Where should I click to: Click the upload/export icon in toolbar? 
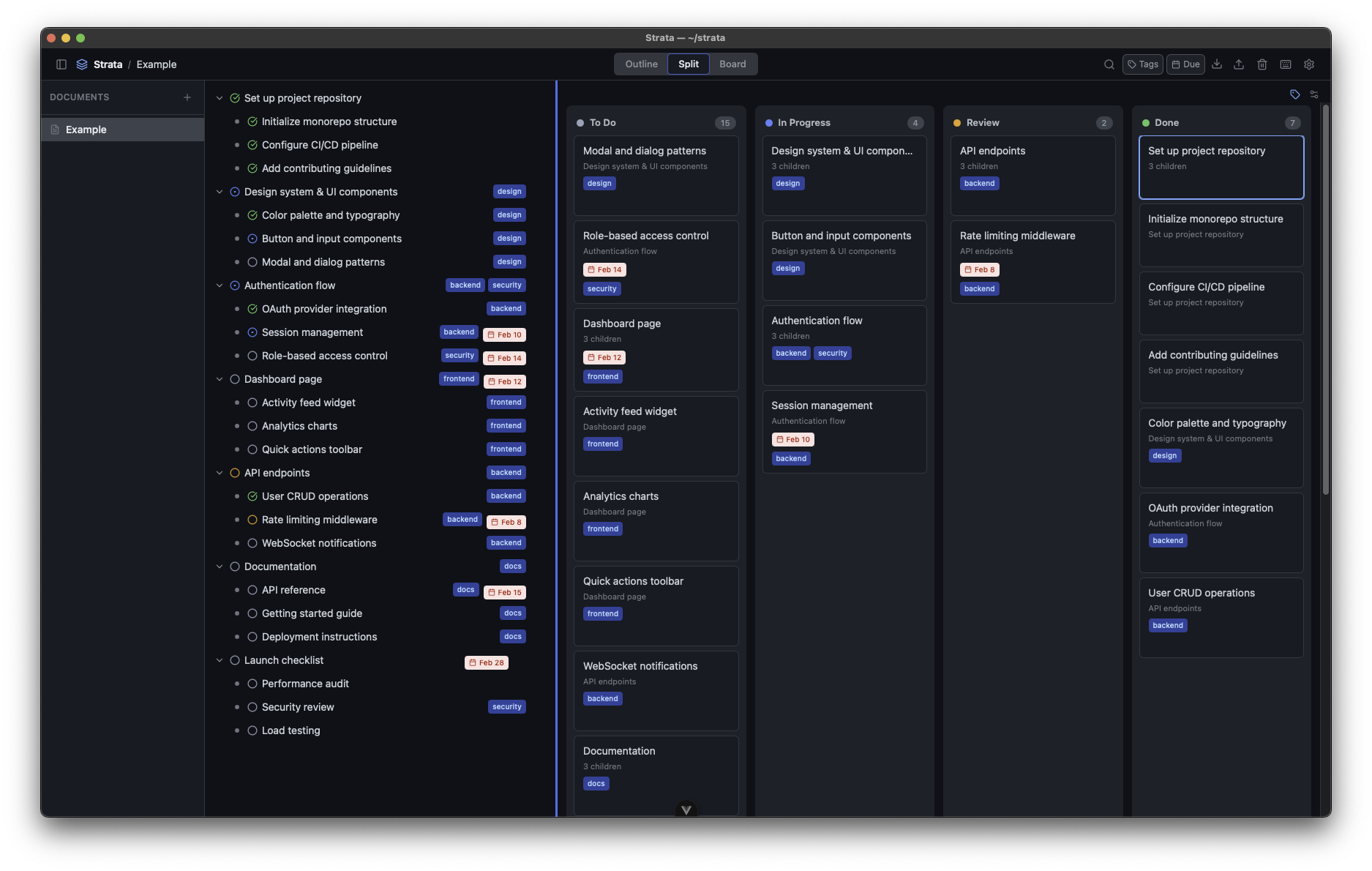click(x=1239, y=64)
